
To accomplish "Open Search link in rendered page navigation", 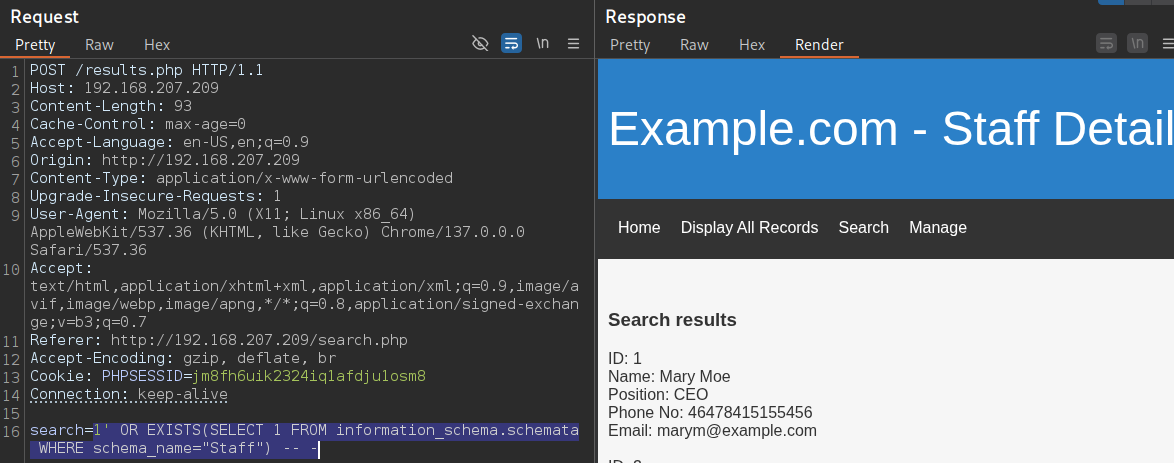I will pyautogui.click(x=863, y=227).
